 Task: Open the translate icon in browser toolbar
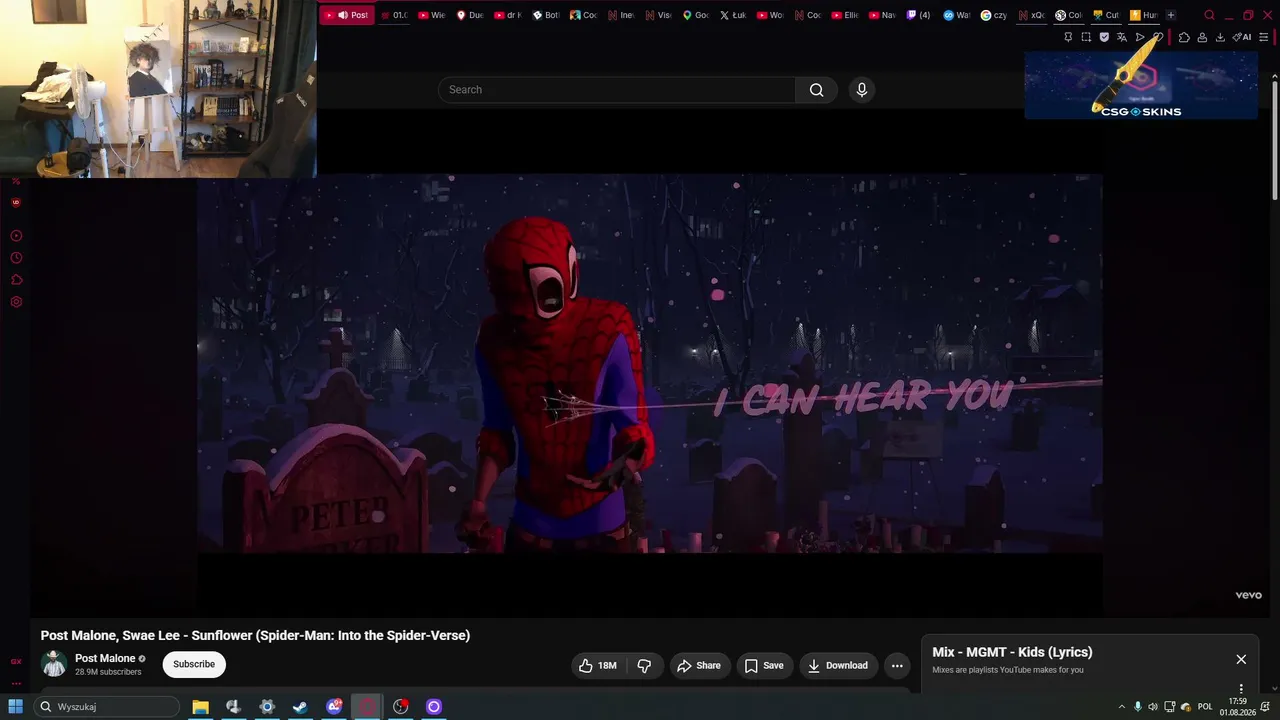click(x=1122, y=38)
